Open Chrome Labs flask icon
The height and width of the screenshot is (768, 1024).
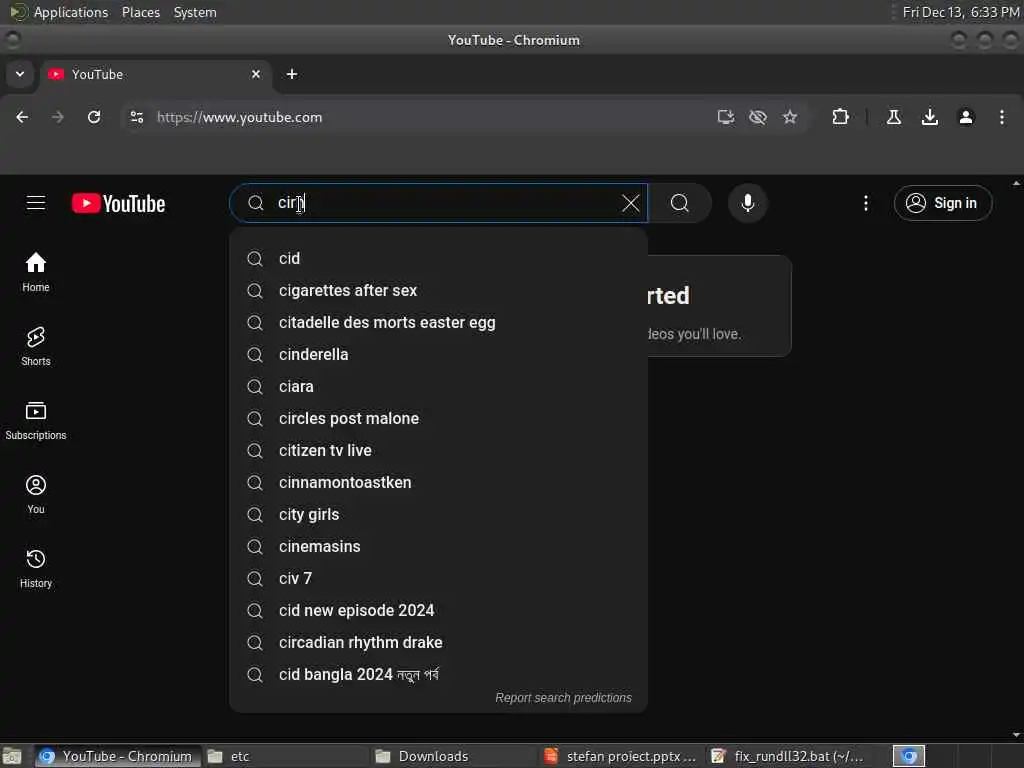(x=894, y=117)
